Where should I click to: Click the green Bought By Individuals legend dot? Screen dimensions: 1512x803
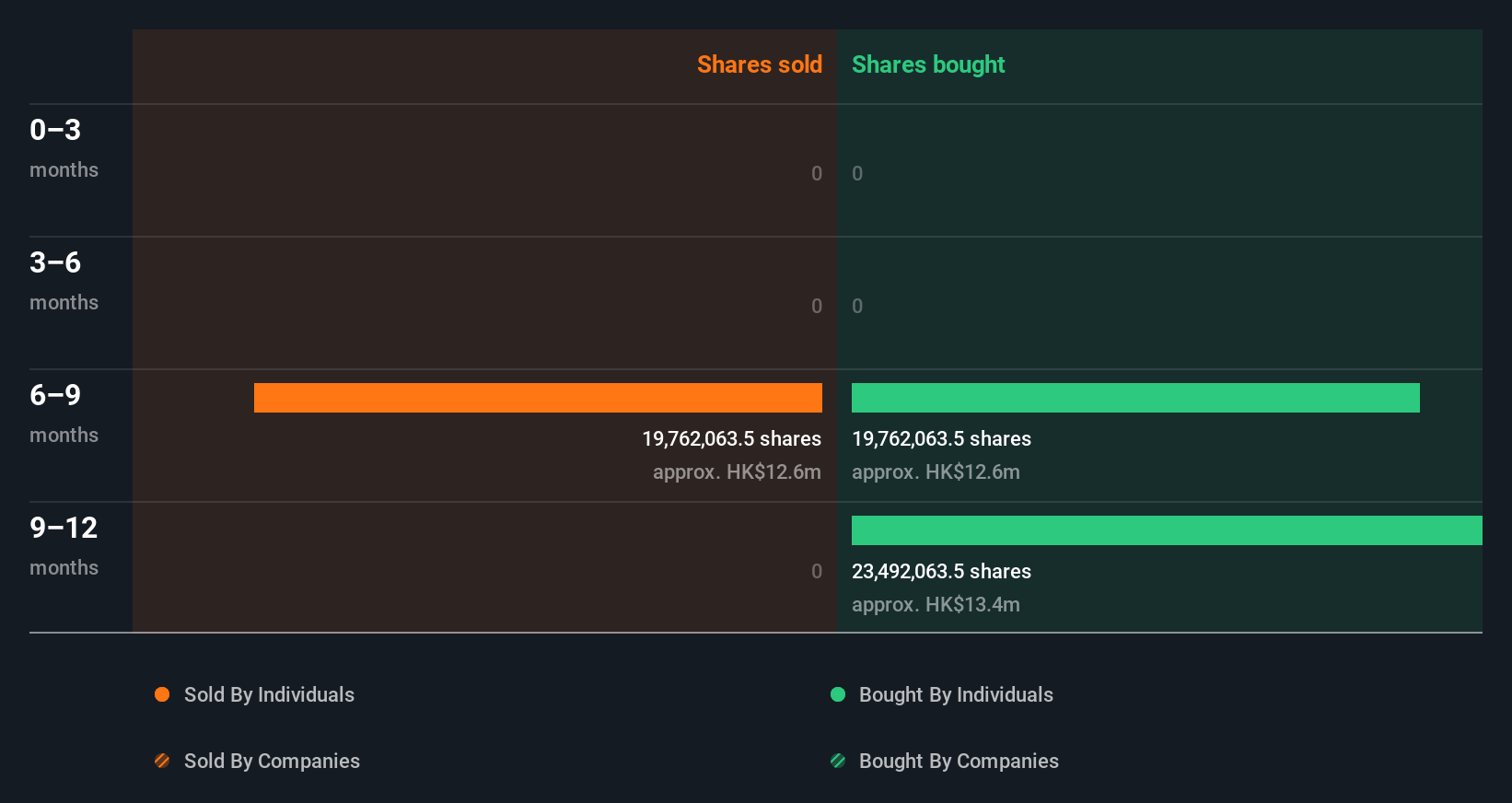[x=838, y=694]
